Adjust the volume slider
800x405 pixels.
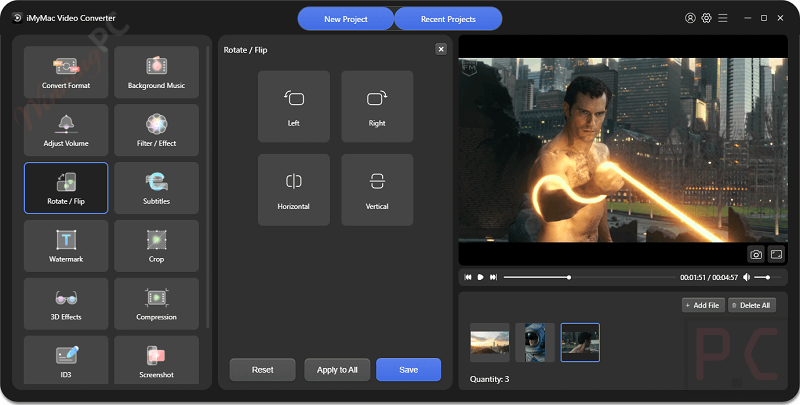click(x=768, y=277)
